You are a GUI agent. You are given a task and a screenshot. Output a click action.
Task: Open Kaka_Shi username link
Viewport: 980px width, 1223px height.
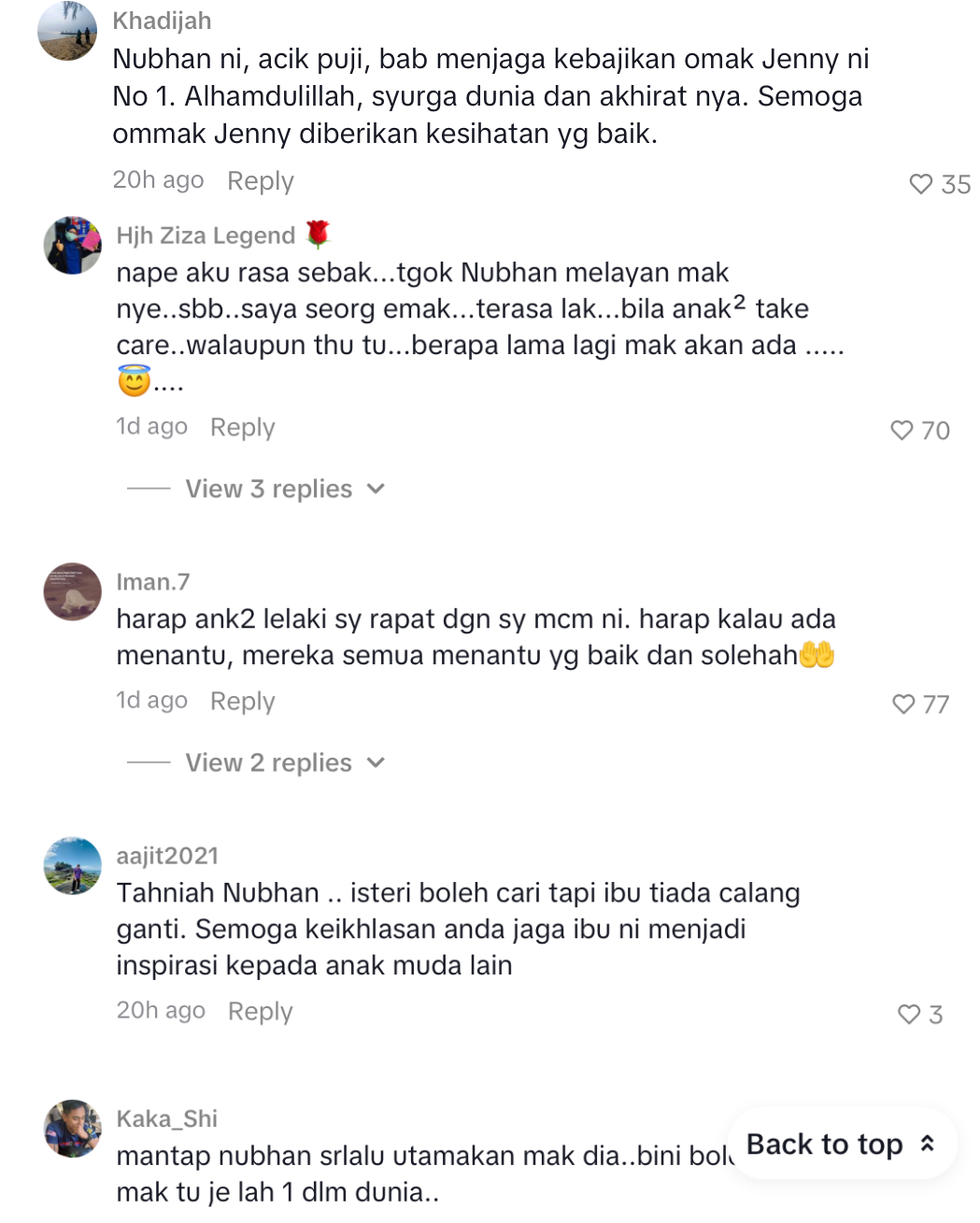click(167, 1118)
